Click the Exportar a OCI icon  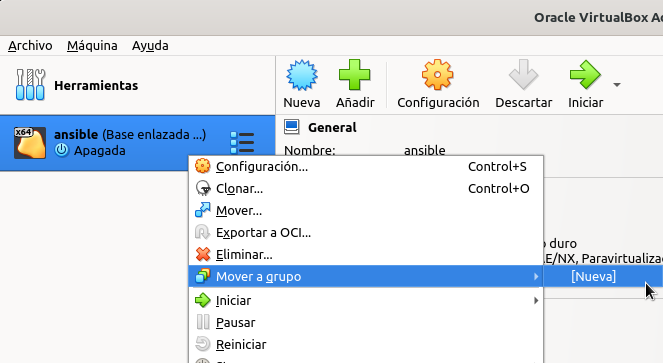tap(202, 232)
